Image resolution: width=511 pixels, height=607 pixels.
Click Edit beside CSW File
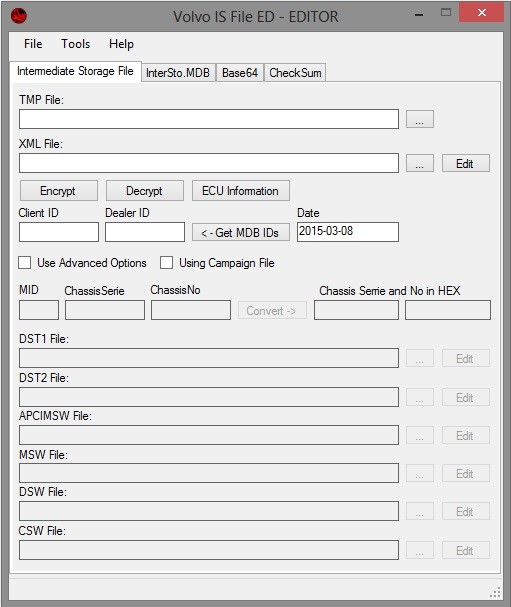[466, 550]
